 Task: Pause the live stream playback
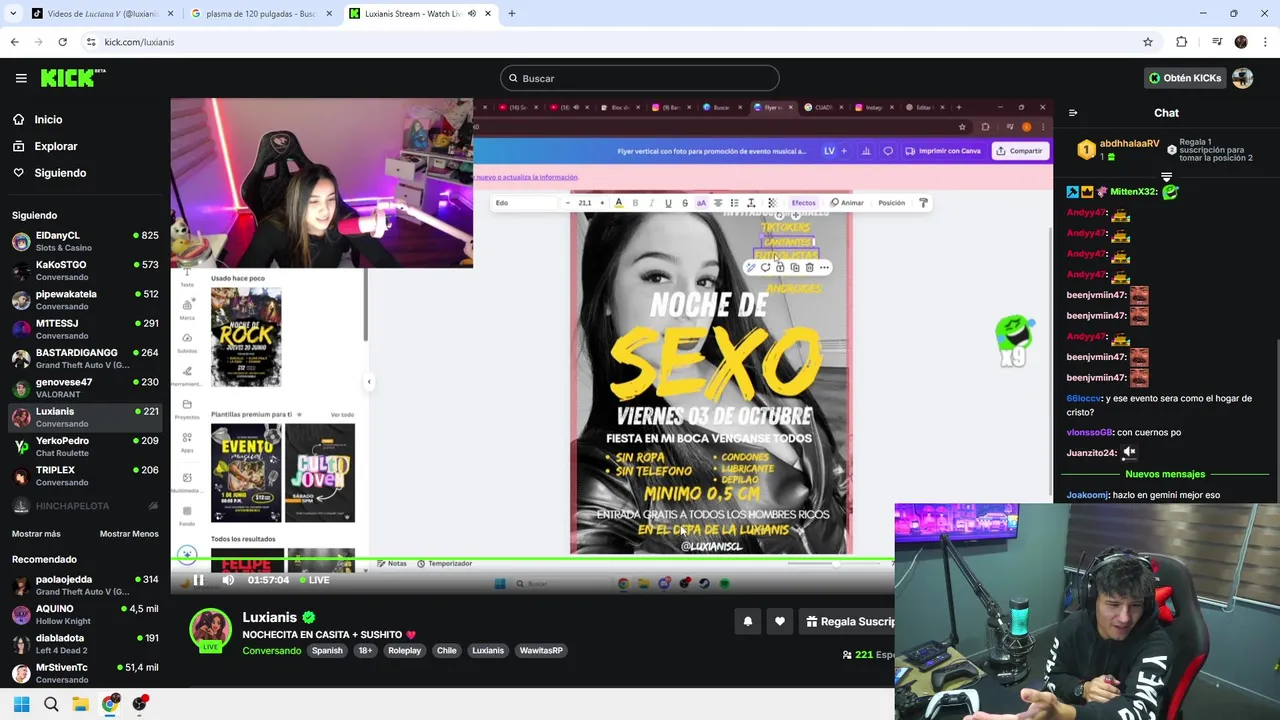tap(198, 580)
